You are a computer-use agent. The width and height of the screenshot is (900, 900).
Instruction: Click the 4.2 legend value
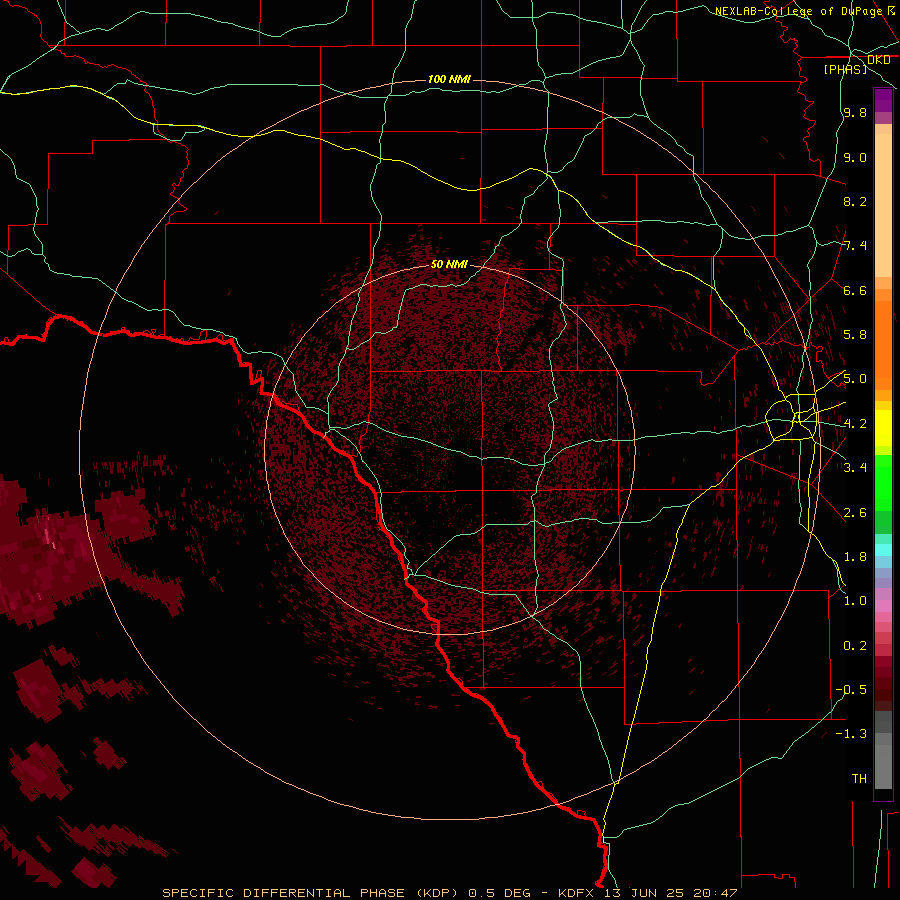click(855, 424)
